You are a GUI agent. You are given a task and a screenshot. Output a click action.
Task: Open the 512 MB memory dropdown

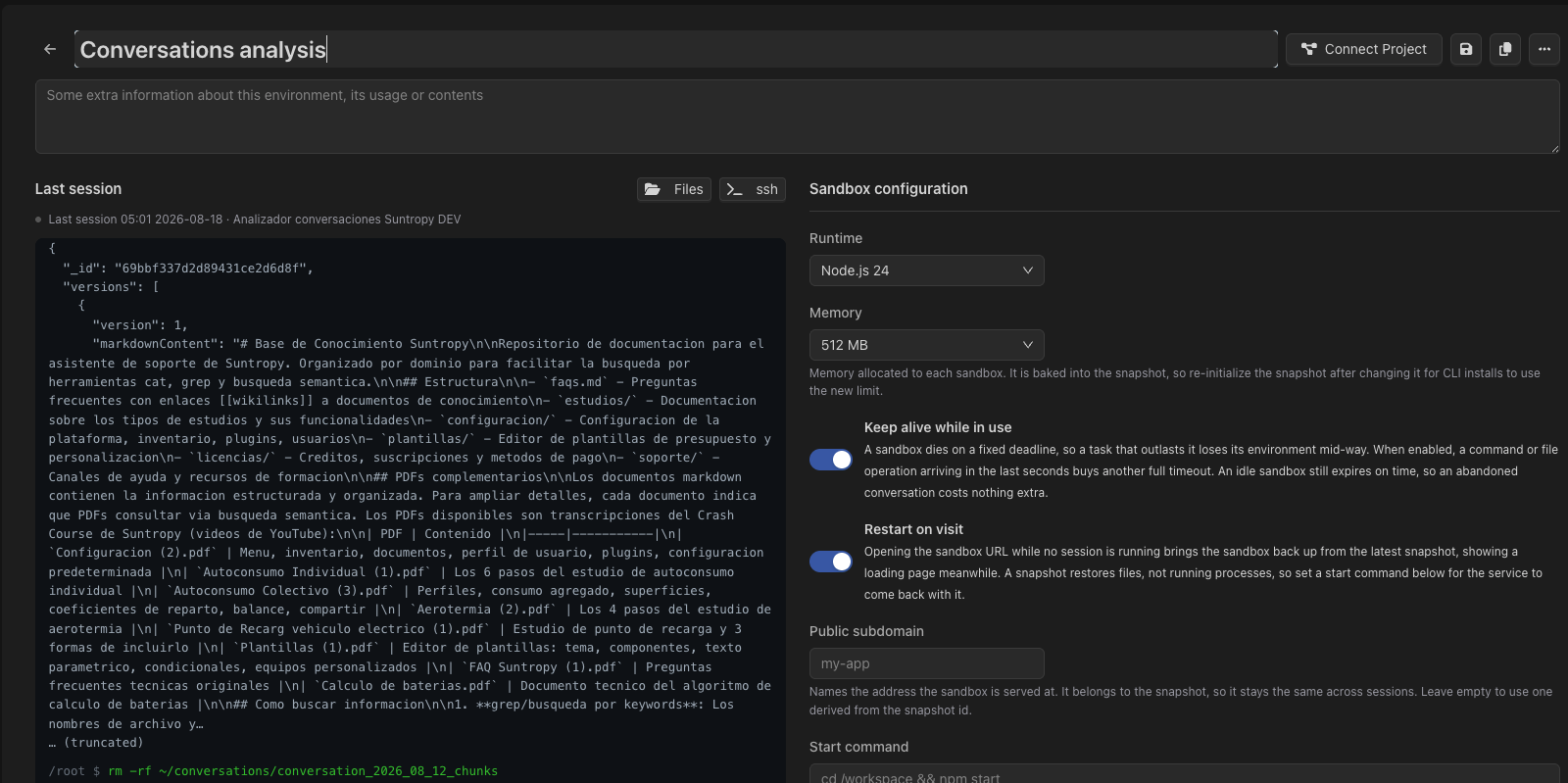(x=927, y=345)
